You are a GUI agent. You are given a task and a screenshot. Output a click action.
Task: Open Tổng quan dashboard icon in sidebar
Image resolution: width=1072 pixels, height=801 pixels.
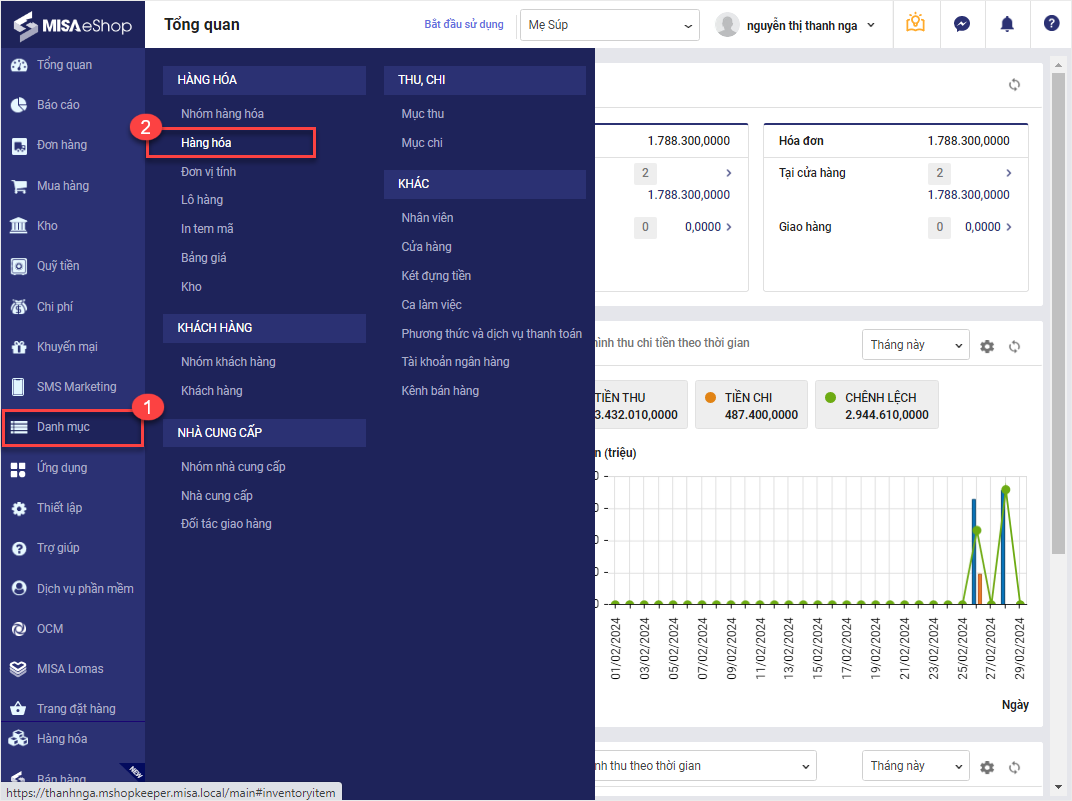pyautogui.click(x=19, y=65)
